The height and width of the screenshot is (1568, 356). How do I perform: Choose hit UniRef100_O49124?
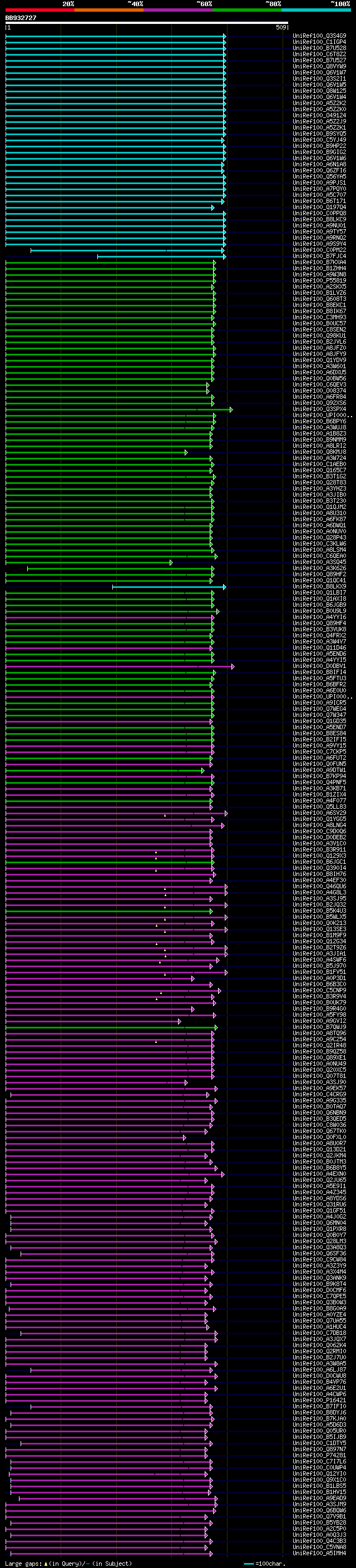pyautogui.click(x=319, y=116)
